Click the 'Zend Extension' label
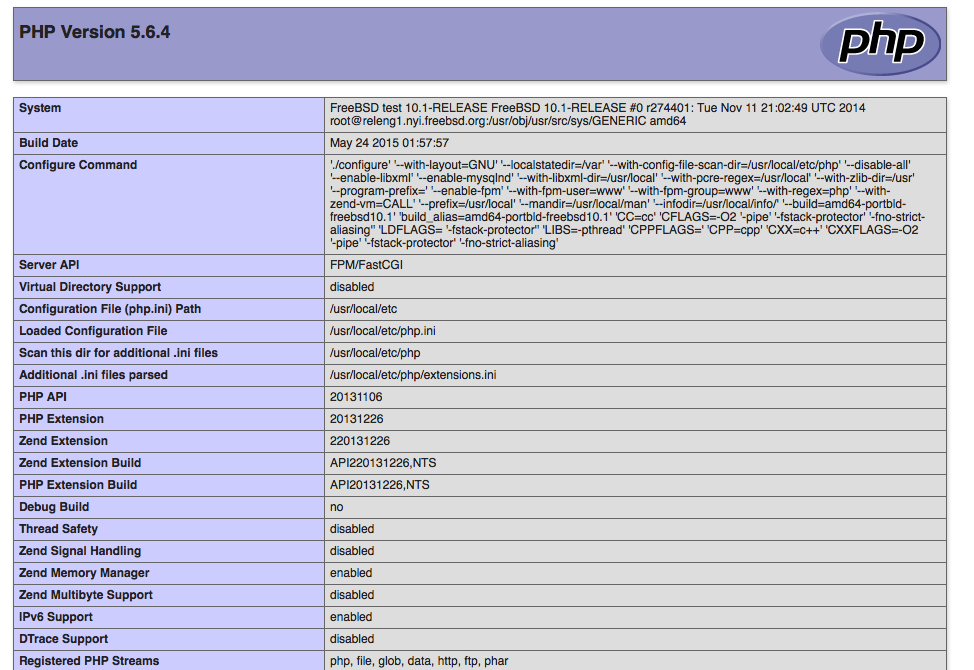 (63, 441)
